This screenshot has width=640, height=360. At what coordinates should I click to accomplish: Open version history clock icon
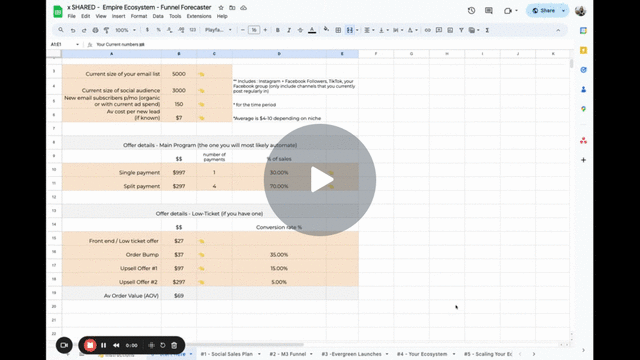pyautogui.click(x=471, y=11)
